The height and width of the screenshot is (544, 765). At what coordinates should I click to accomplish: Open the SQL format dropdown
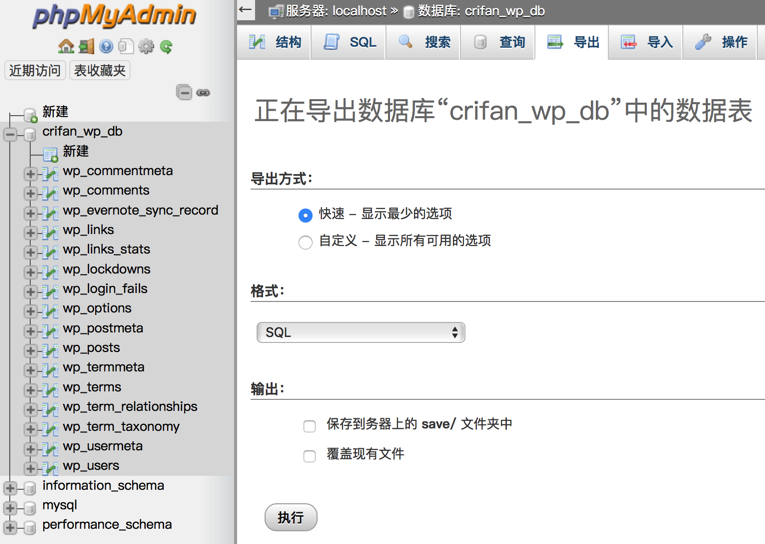click(361, 333)
